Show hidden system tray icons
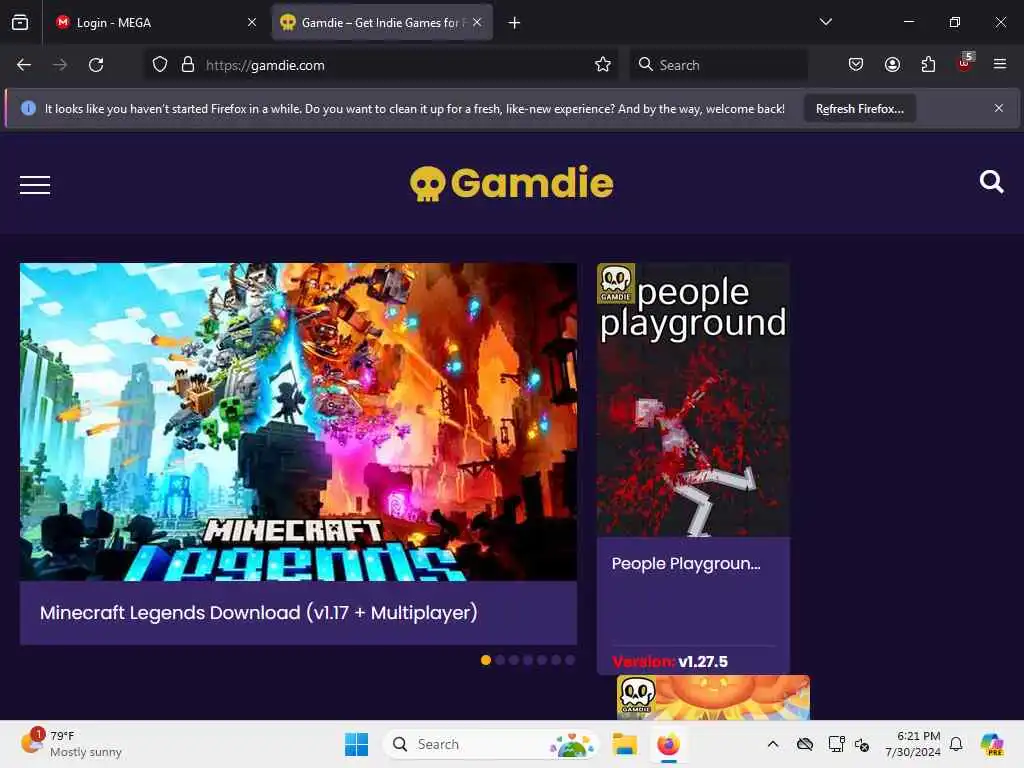 [773, 744]
